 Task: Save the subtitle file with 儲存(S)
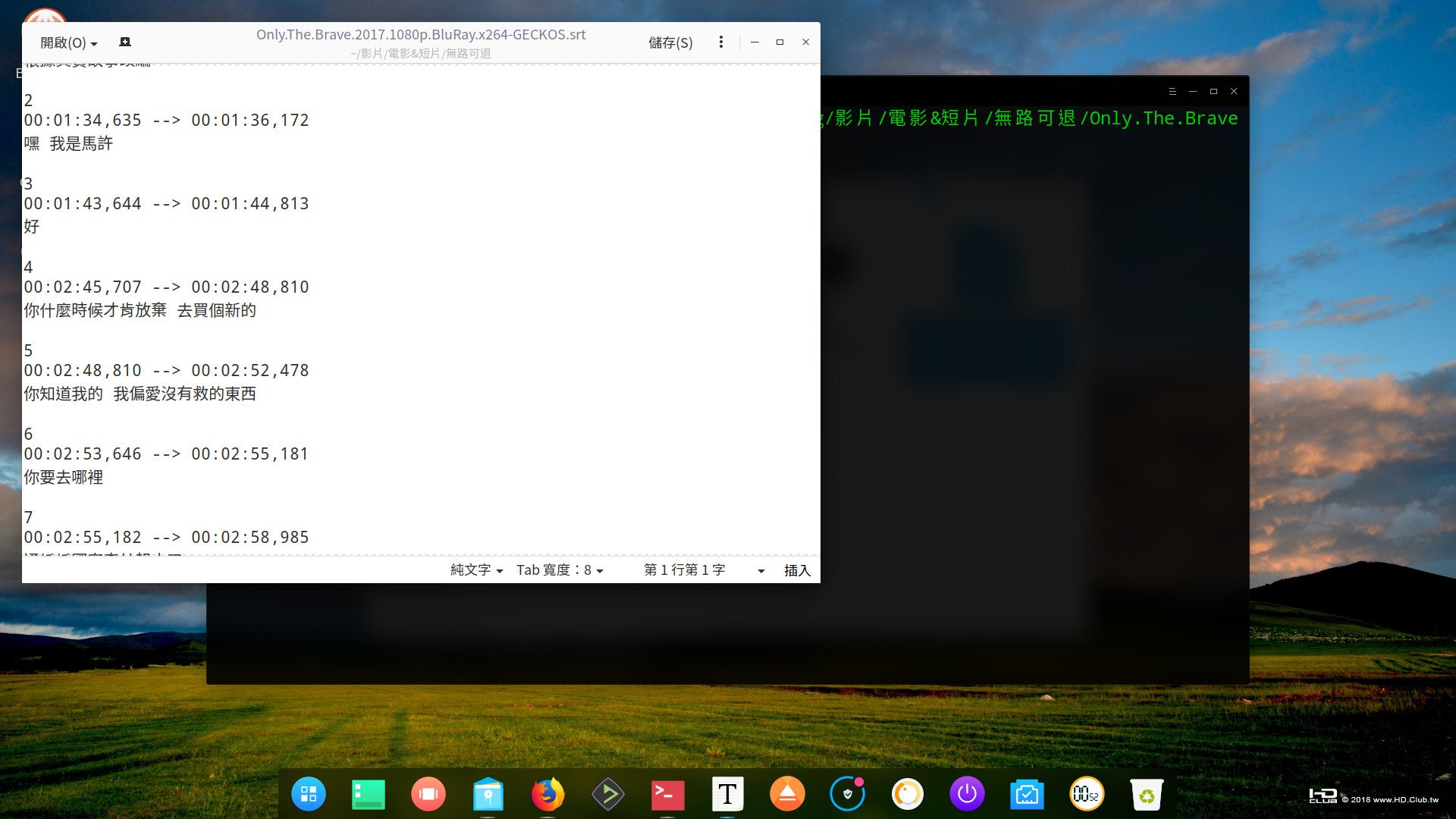pos(670,42)
